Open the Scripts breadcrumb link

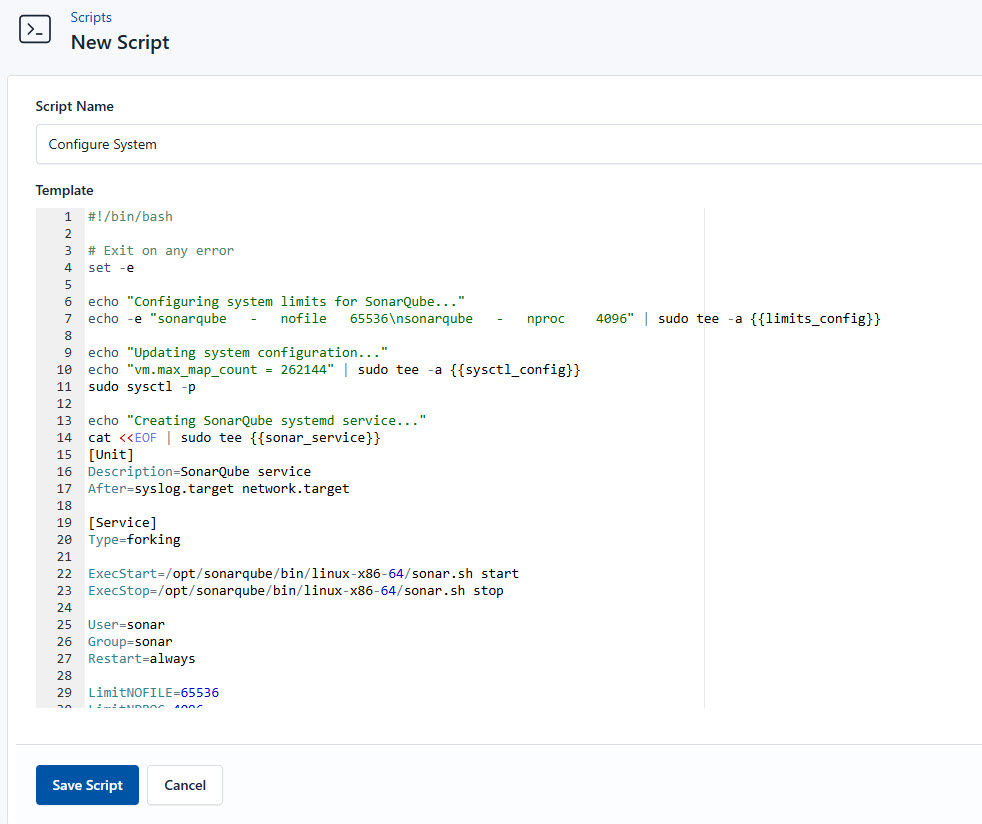coord(91,18)
